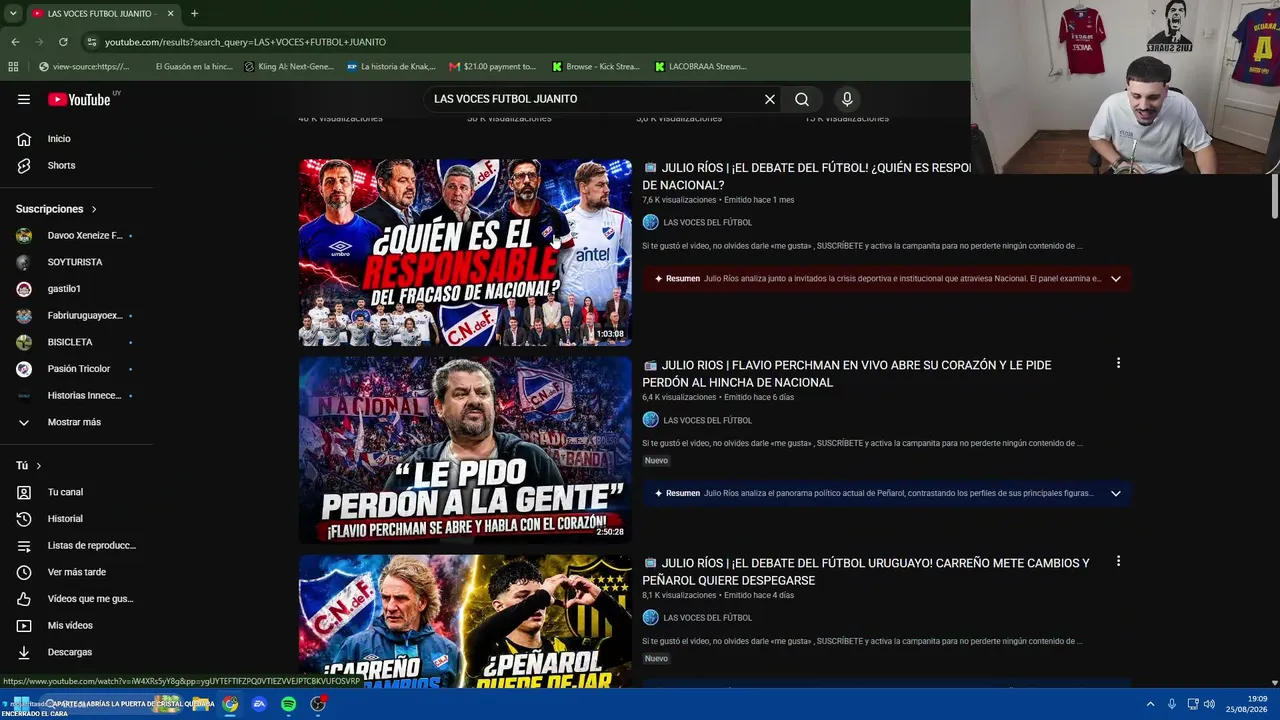This screenshot has width=1280, height=720.
Task: Open OBS Studio from the taskbar
Action: click(x=318, y=704)
